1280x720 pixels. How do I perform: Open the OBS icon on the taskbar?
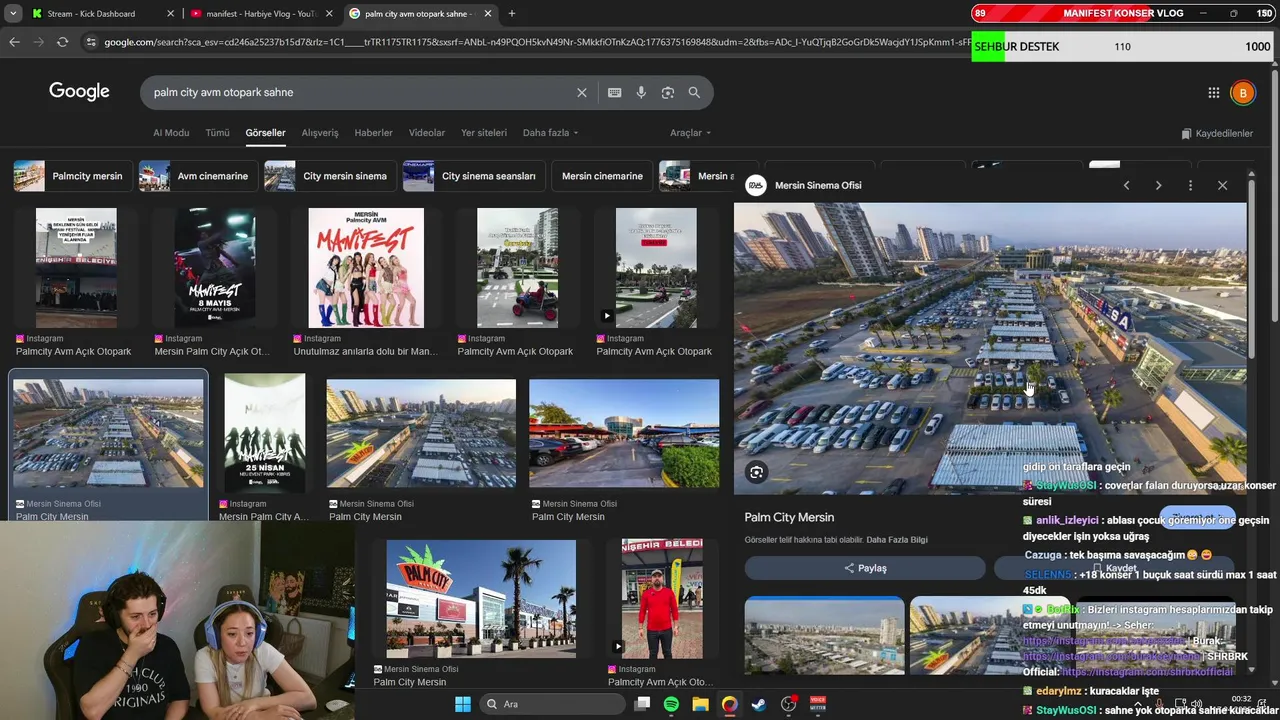(x=788, y=704)
